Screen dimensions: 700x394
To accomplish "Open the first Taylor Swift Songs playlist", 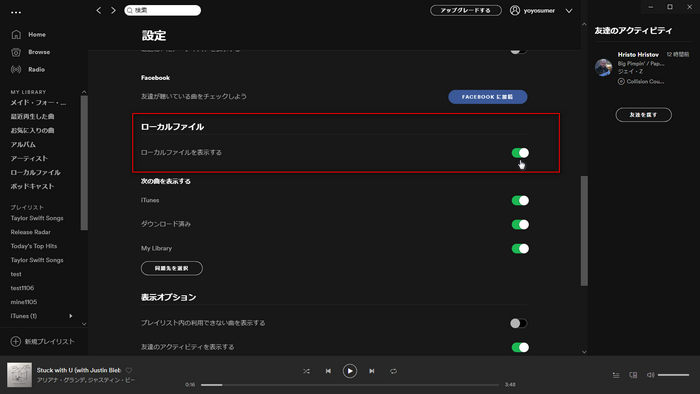I will [x=37, y=218].
